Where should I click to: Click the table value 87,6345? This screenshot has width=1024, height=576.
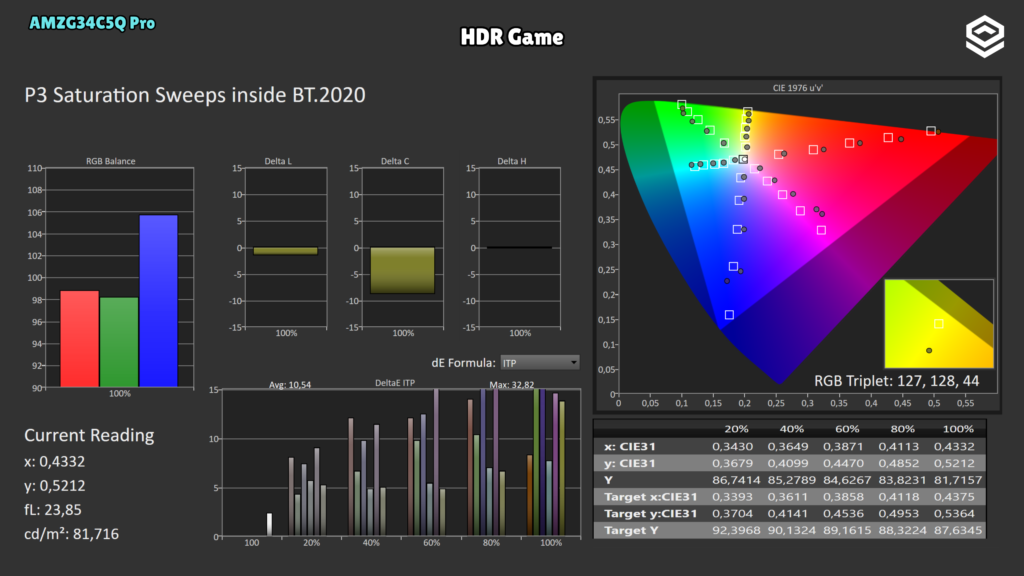(958, 530)
